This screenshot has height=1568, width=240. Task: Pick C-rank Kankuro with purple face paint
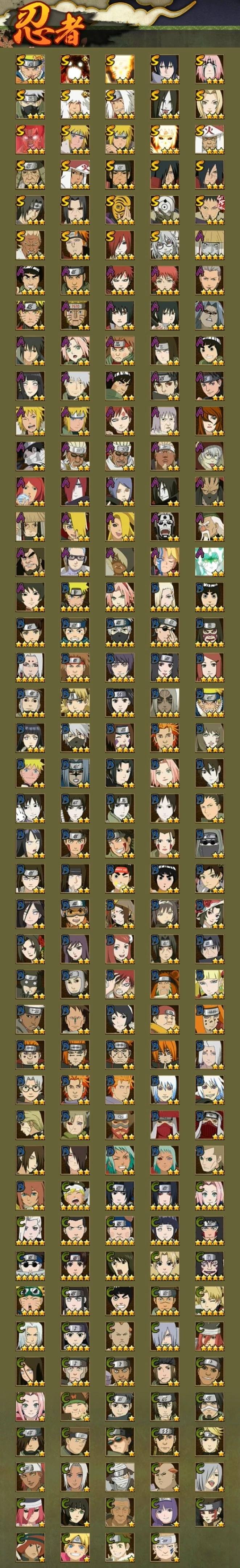(209, 1264)
